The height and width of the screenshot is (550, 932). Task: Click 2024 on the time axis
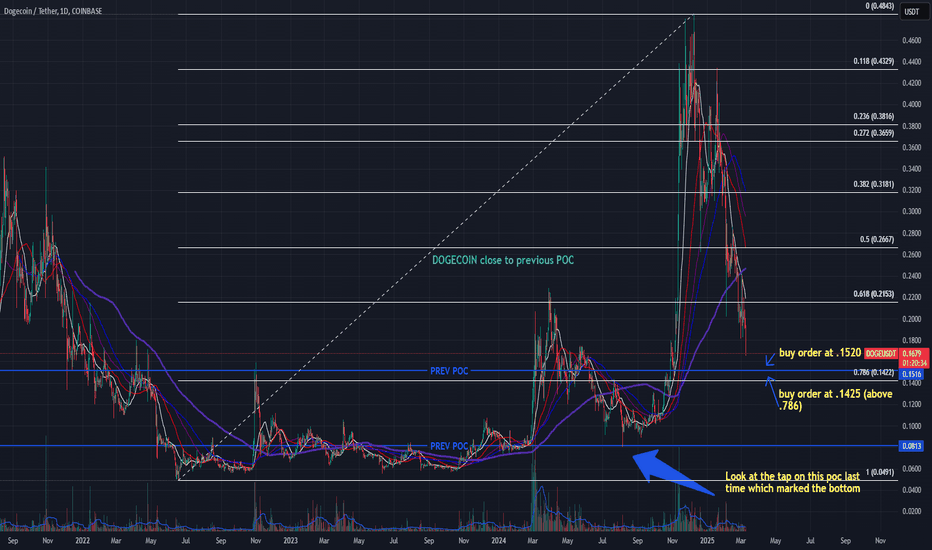(498, 540)
